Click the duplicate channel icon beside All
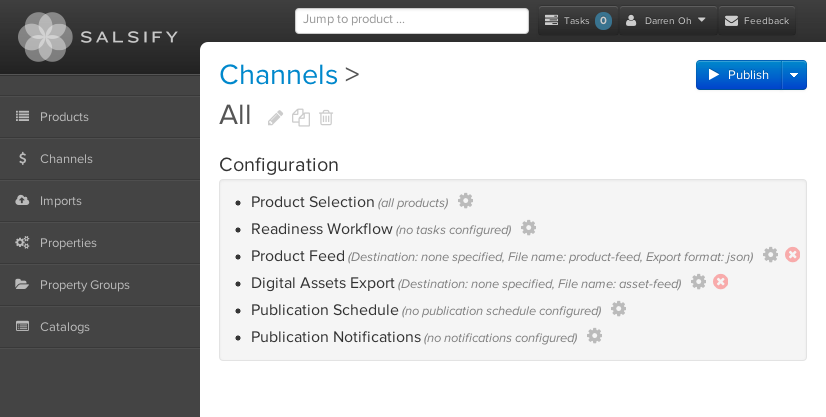 point(301,117)
